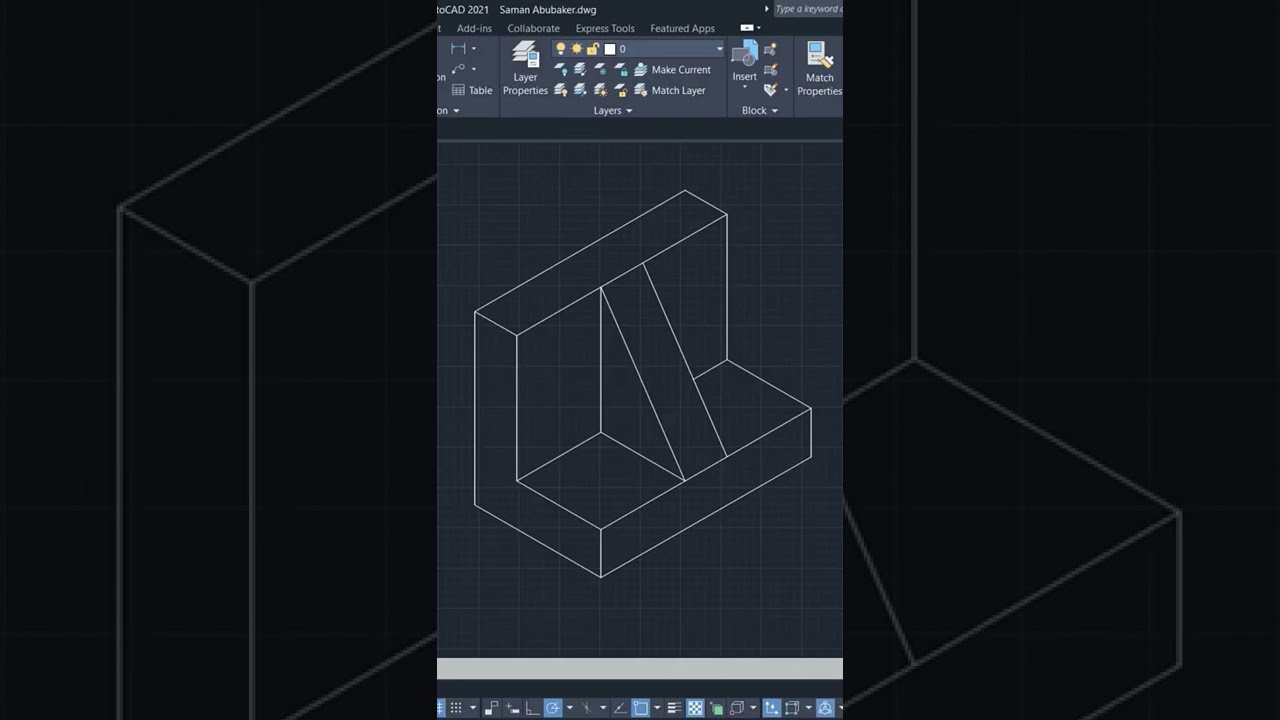Open 3D Object Snap dropdown
This screenshot has width=1280, height=720.
[x=753, y=708]
